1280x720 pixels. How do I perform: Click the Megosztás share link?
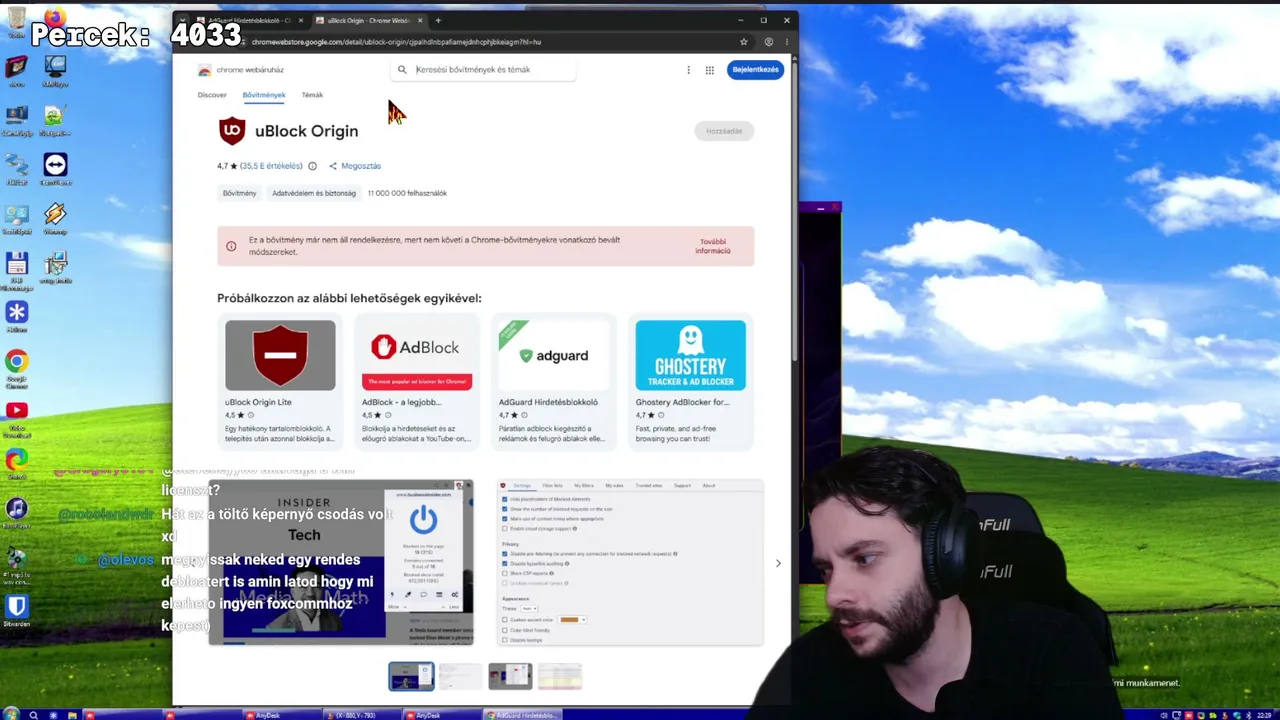click(355, 166)
